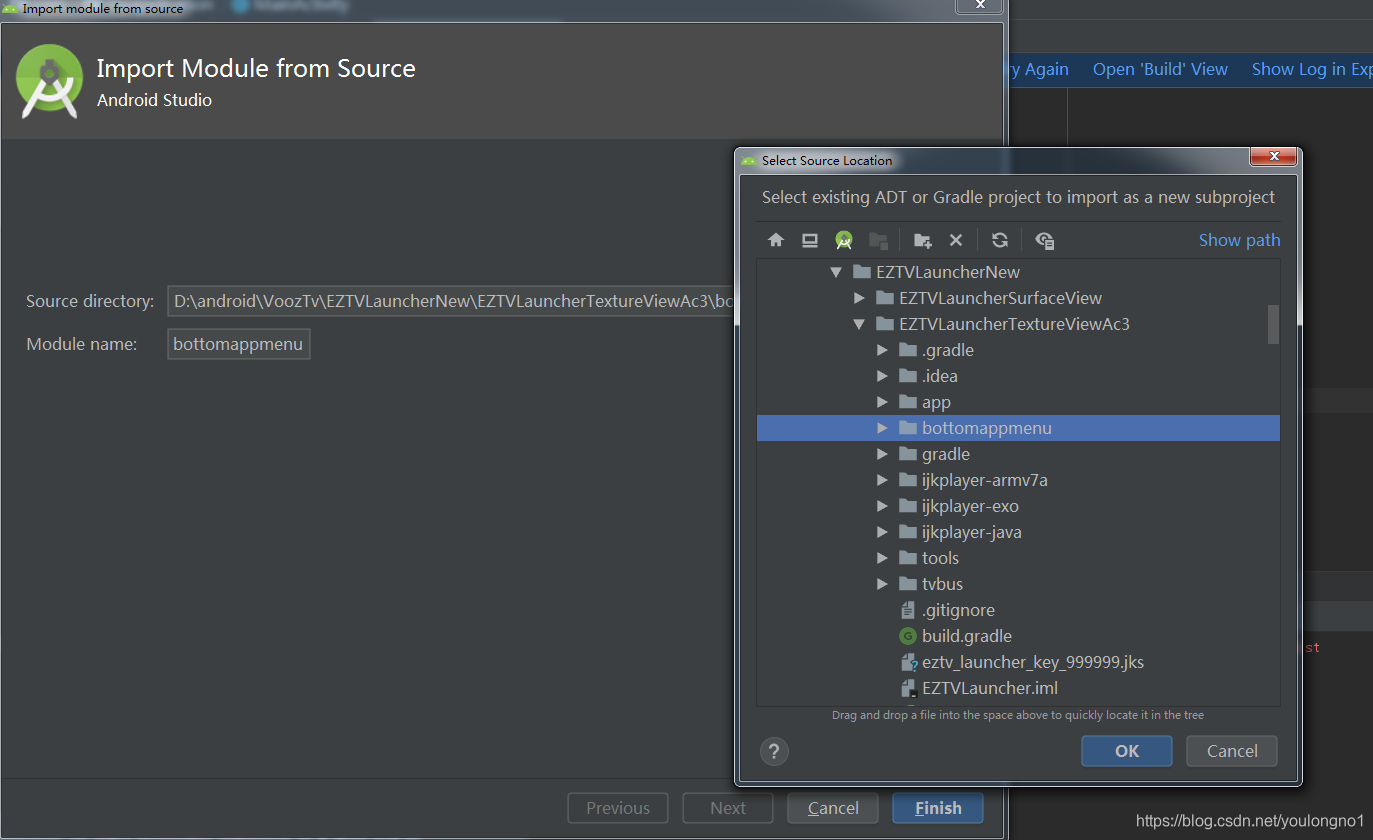The height and width of the screenshot is (840, 1373).
Task: Select the .idea folder name
Action: [940, 376]
